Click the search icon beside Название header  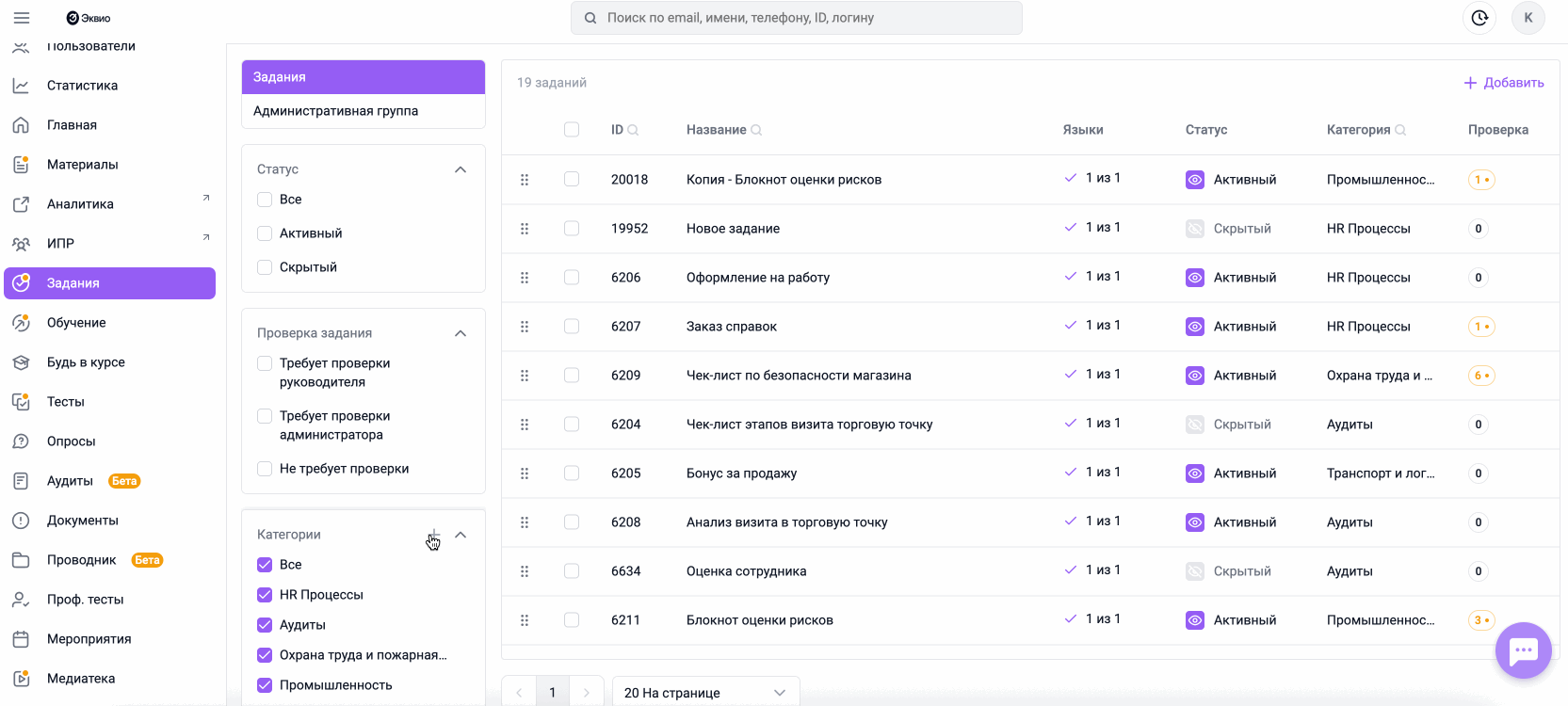[x=756, y=130]
